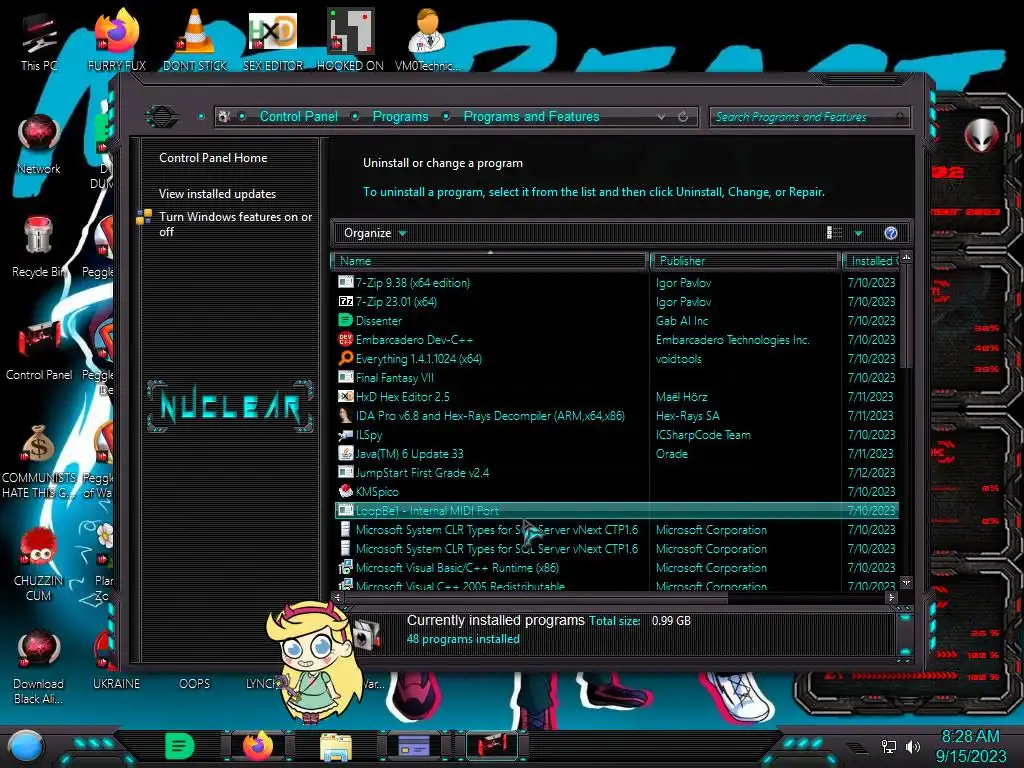Open the purple window app on taskbar
The width and height of the screenshot is (1024, 768).
click(x=414, y=746)
